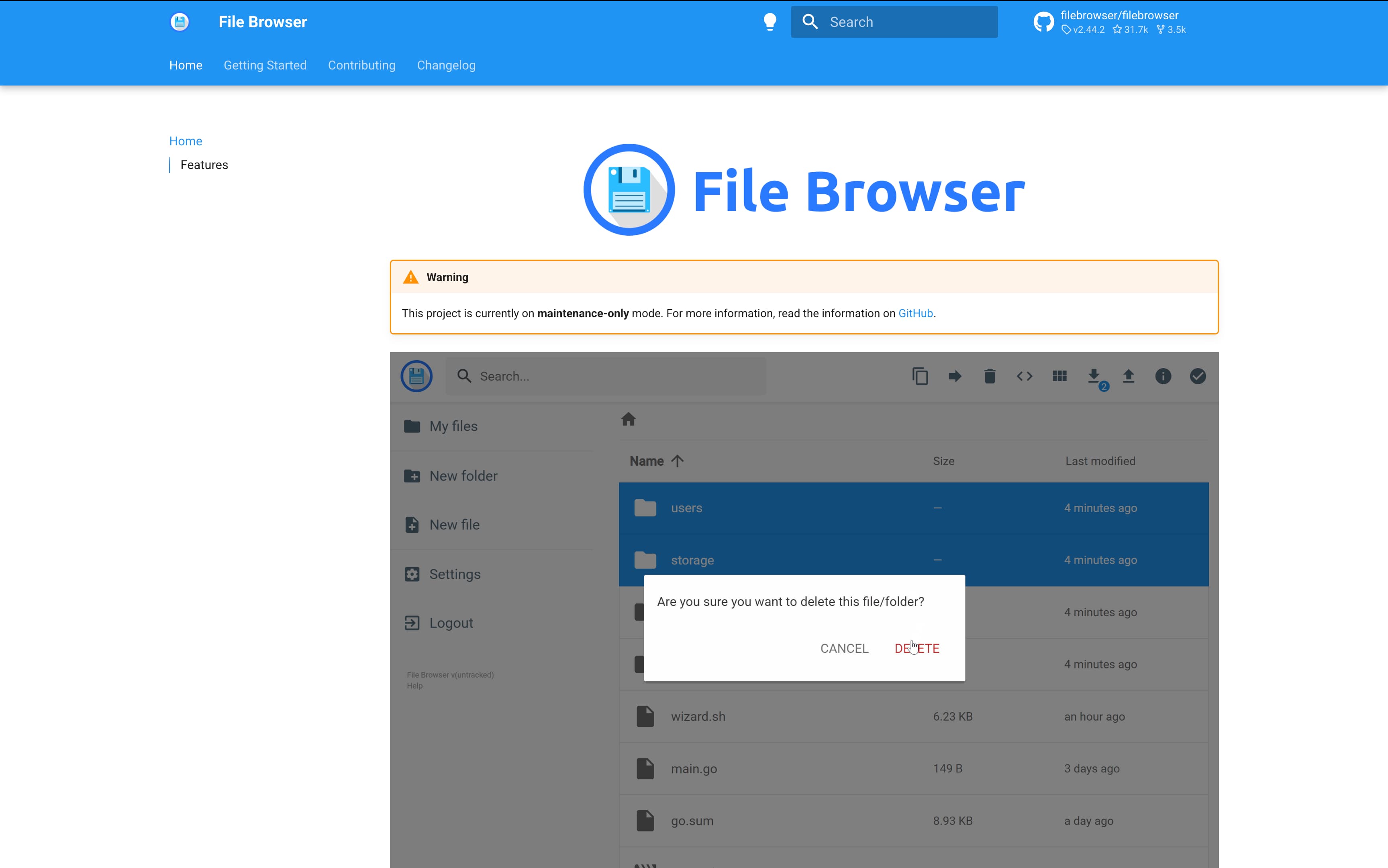The width and height of the screenshot is (1388, 868).
Task: Open the Copy files tool
Action: coord(920,376)
